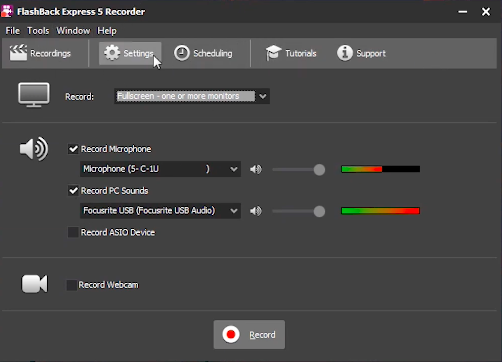Open the Settings label in toolbar
502x362 pixels.
(x=138, y=53)
